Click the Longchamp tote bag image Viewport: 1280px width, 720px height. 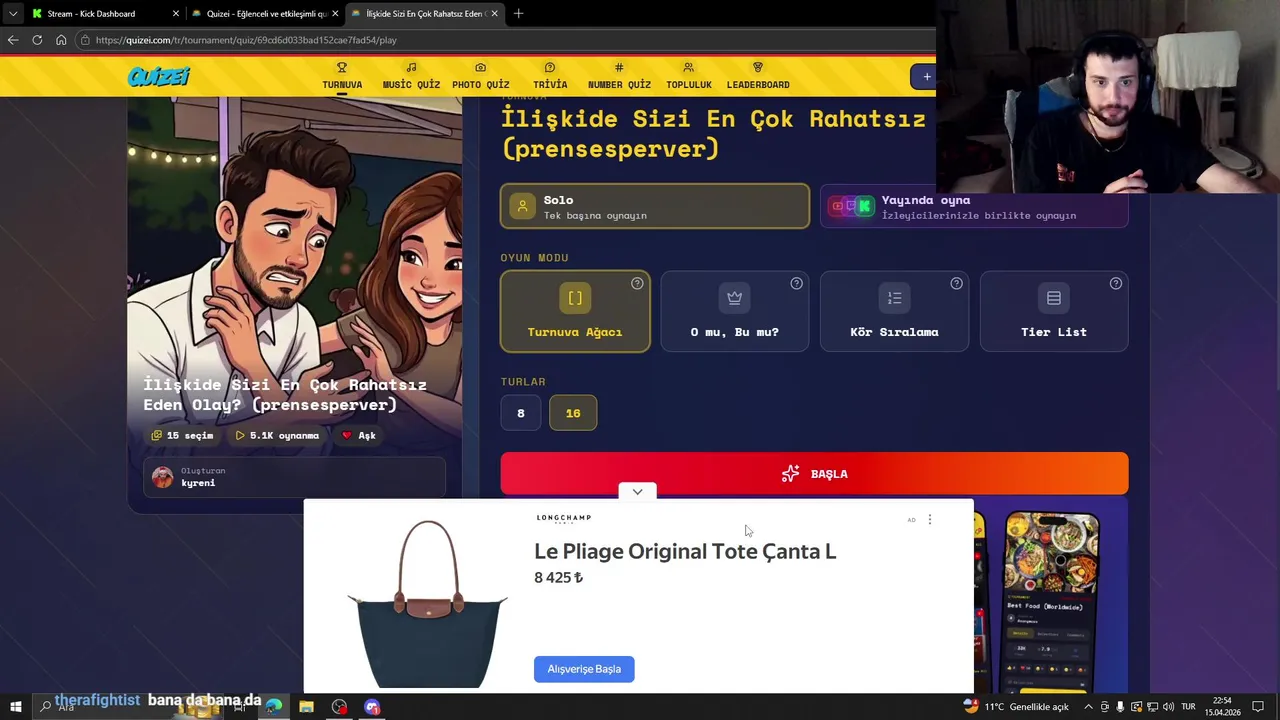pos(428,603)
